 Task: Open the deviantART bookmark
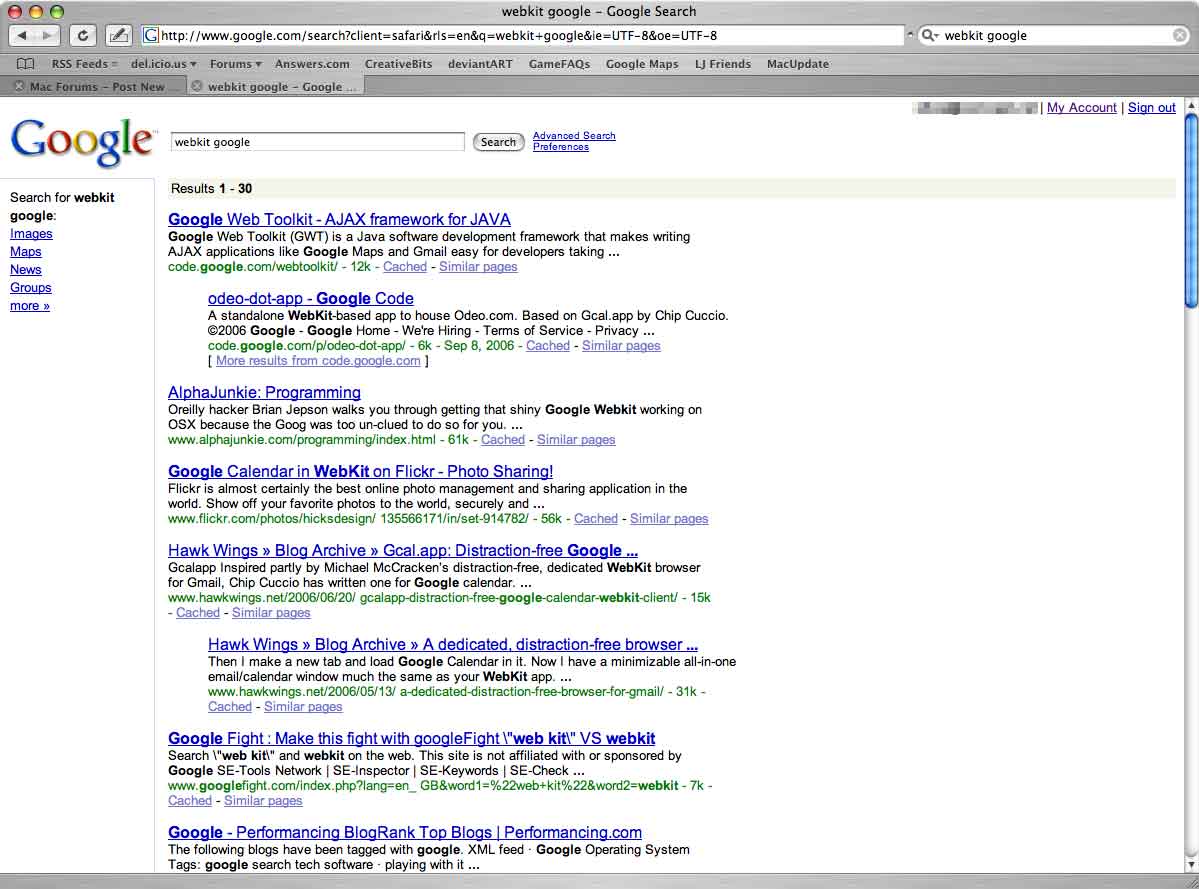(x=480, y=64)
